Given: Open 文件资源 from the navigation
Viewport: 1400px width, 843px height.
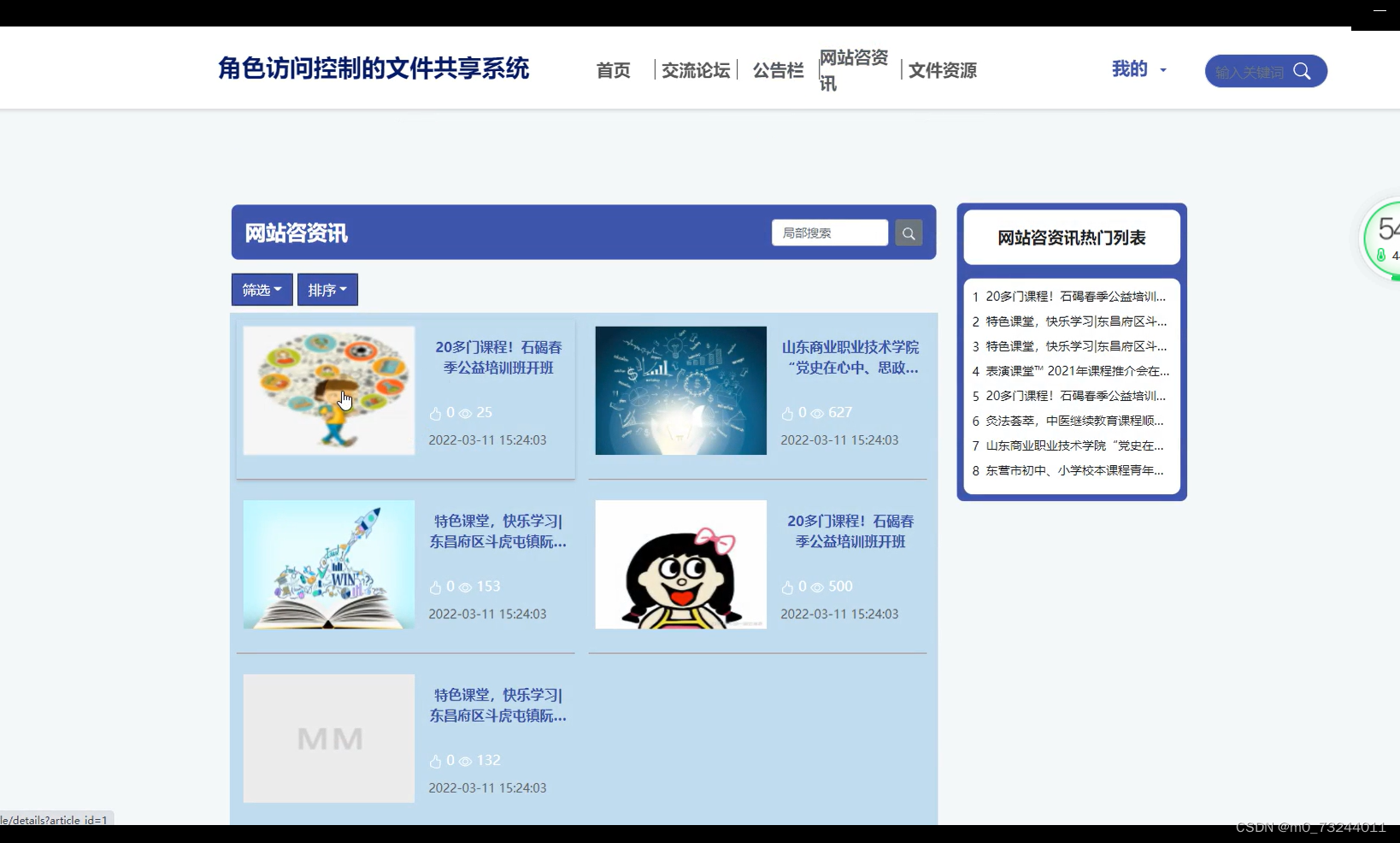Looking at the screenshot, I should [x=942, y=70].
